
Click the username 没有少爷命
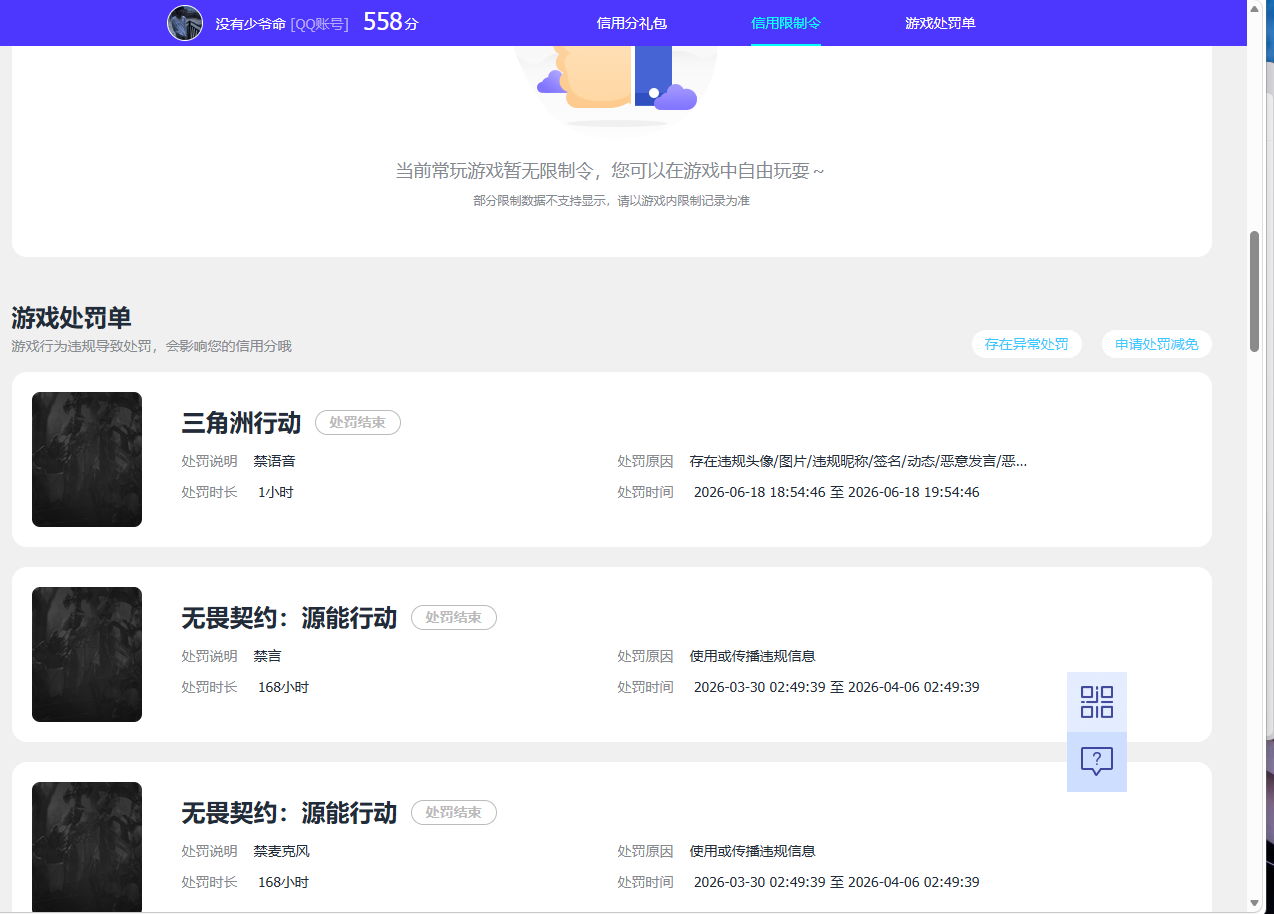click(x=251, y=23)
